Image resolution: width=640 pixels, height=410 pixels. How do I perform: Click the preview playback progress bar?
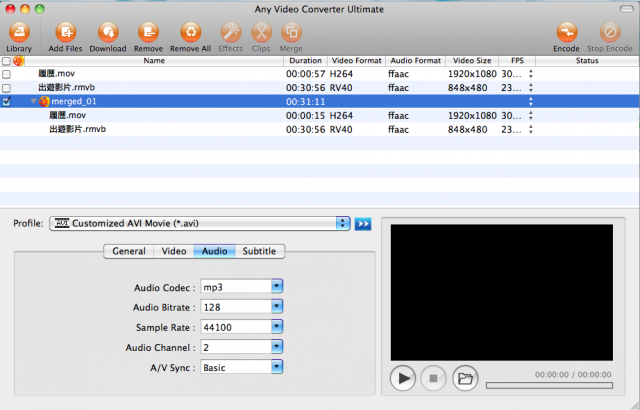click(x=549, y=385)
